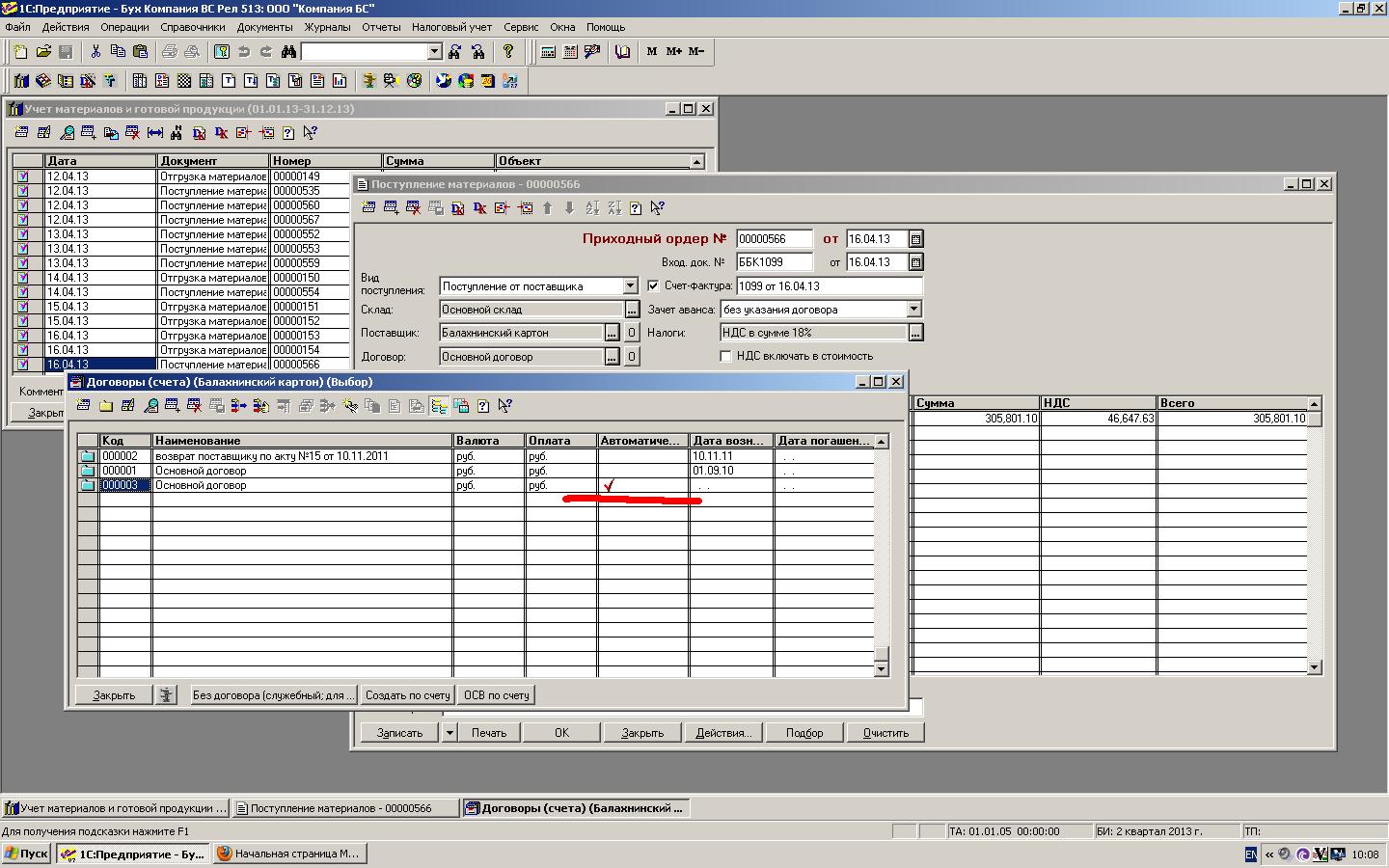Select contract row with code 000001
Screen dimensions: 1389x868
click(289, 471)
